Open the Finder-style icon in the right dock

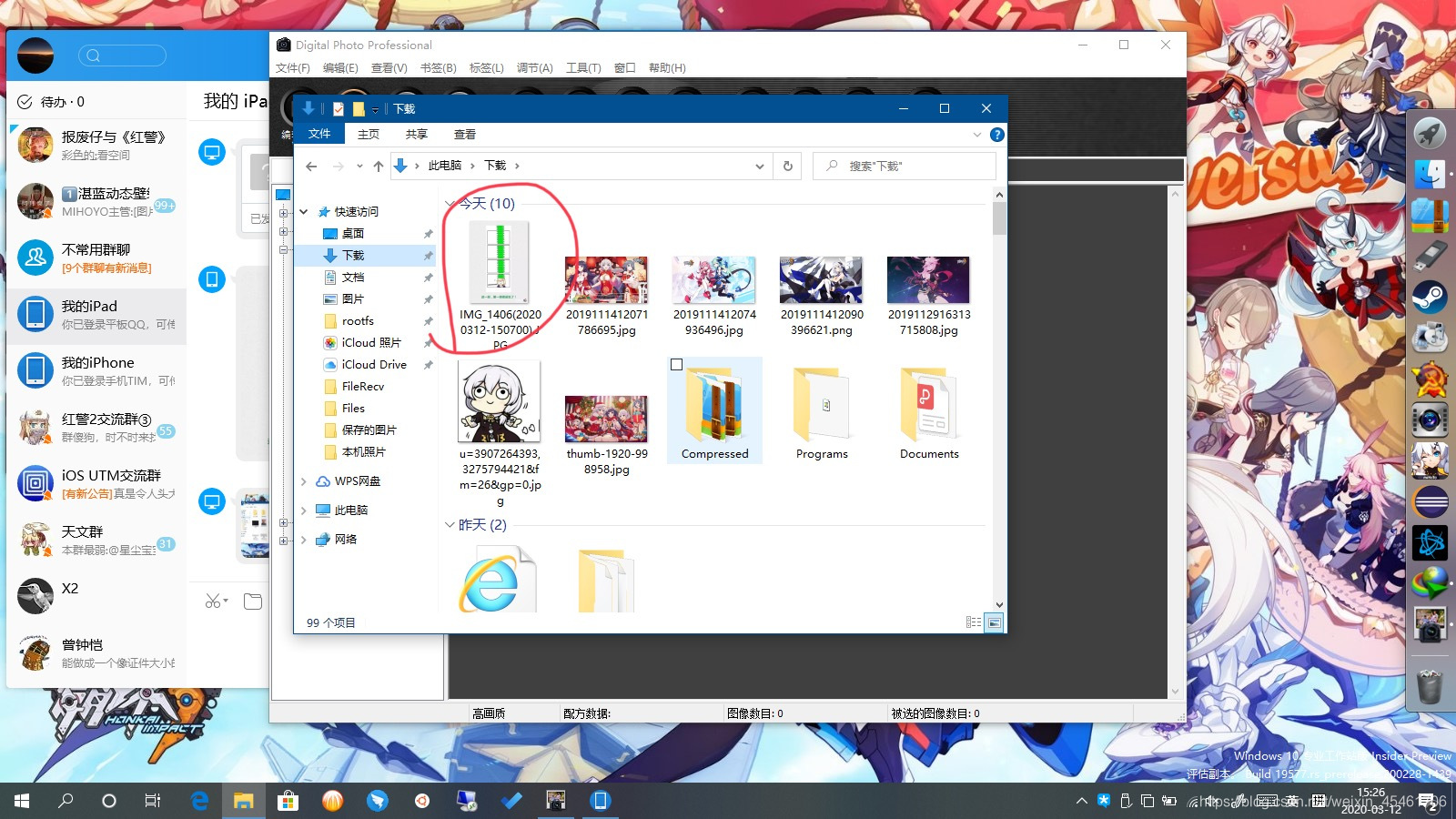pos(1430,173)
